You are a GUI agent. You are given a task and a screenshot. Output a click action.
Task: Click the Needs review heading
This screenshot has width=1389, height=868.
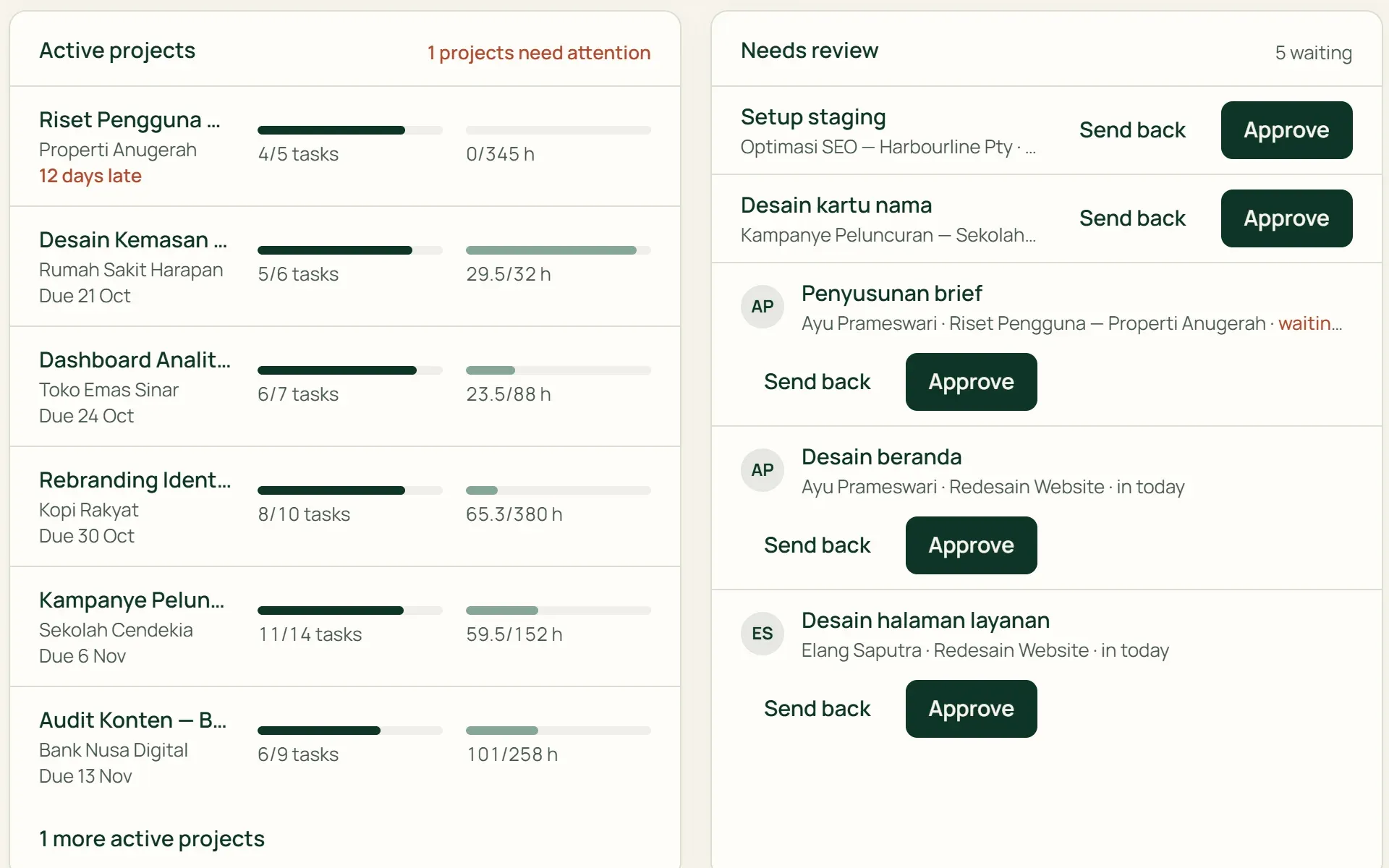click(x=810, y=51)
